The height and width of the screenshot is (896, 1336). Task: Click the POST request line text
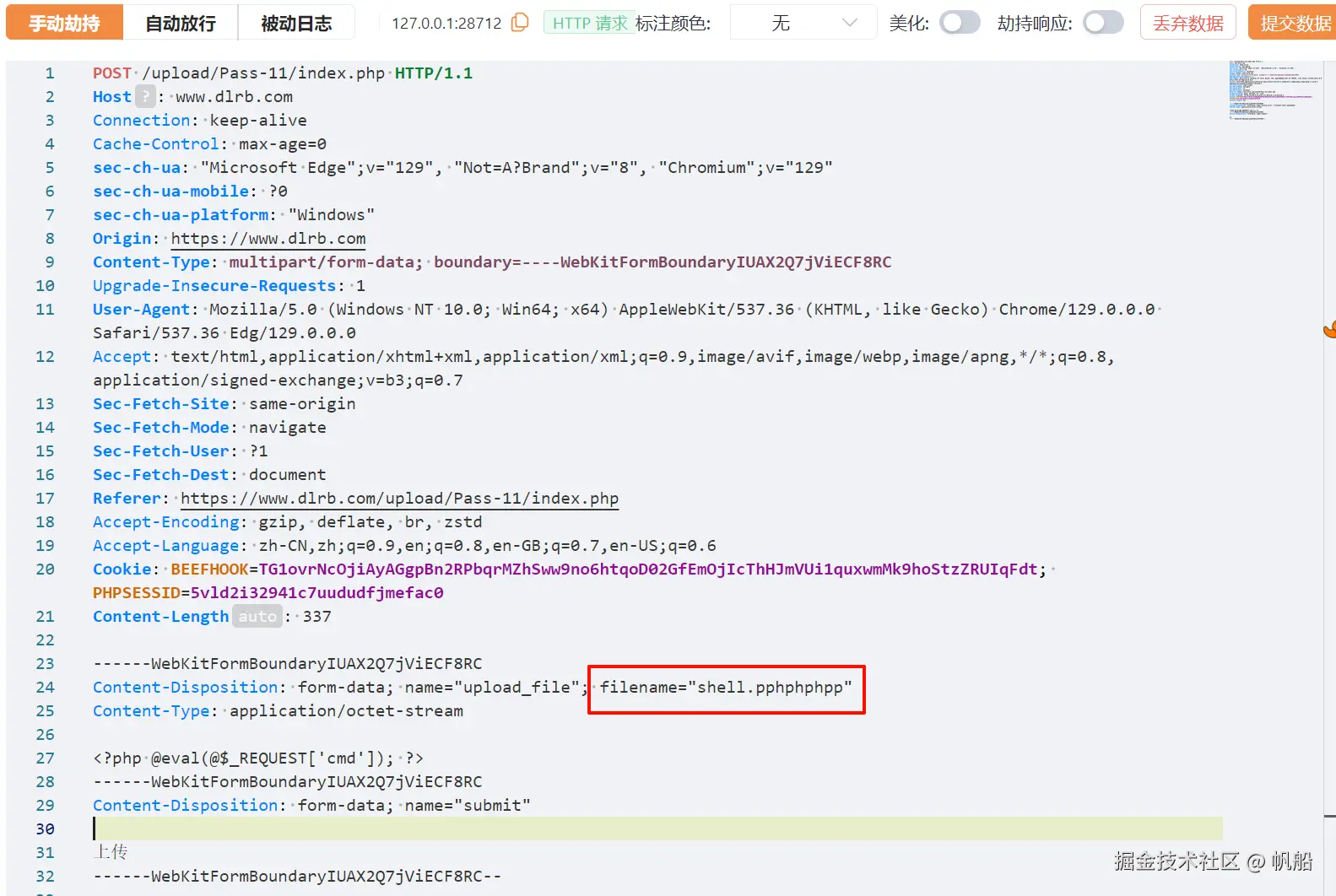point(283,73)
